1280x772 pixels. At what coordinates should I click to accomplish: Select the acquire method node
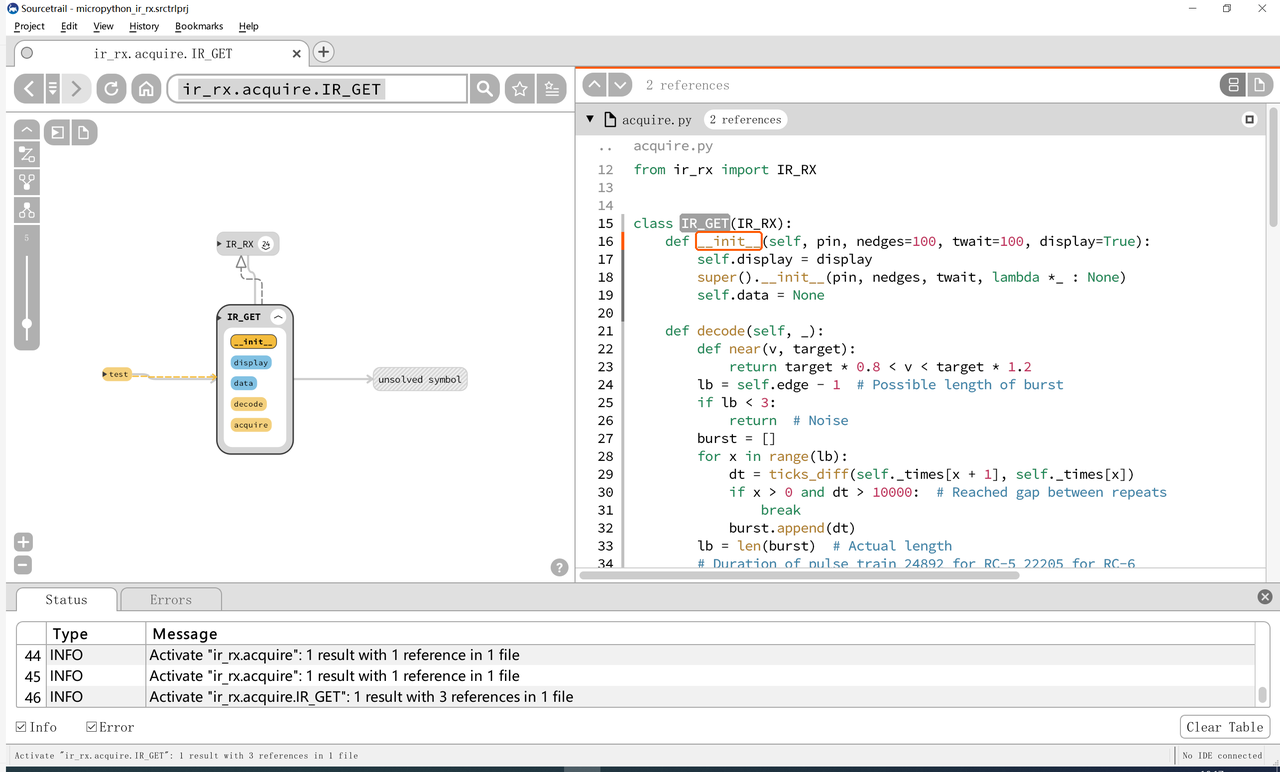[251, 425]
